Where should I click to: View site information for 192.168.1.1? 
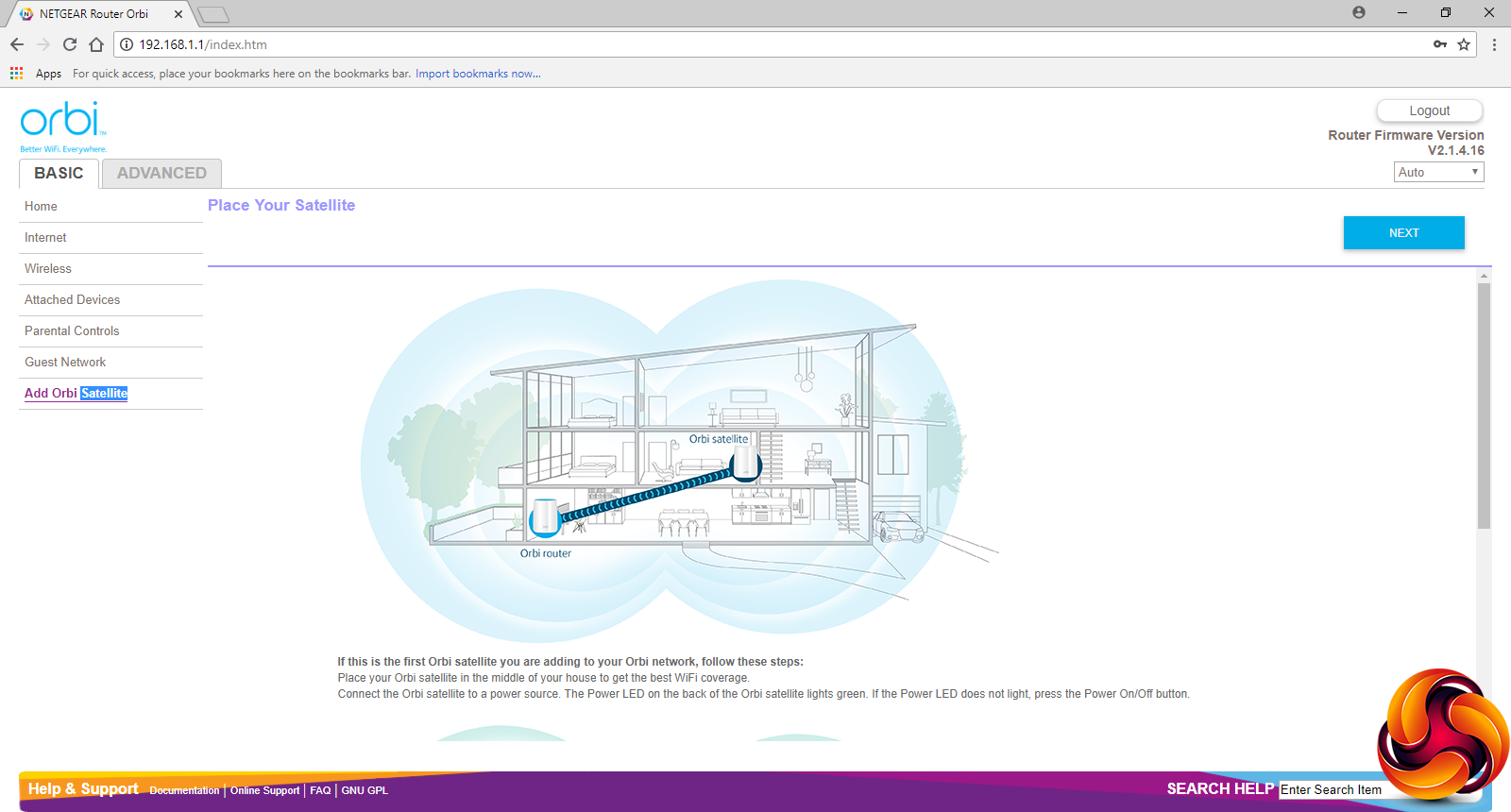pyautogui.click(x=127, y=44)
